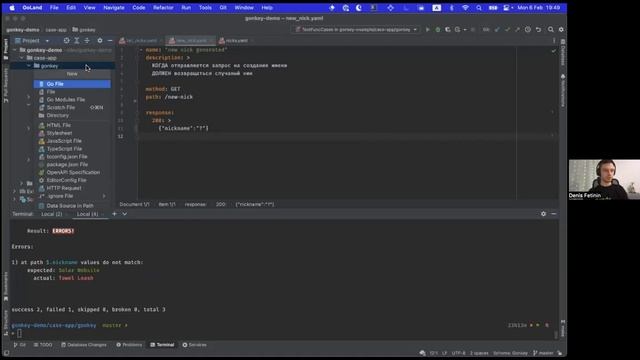Switch to the leftmost editor tab before new_nick.yaml
640x360 pixels.
coord(141,40)
